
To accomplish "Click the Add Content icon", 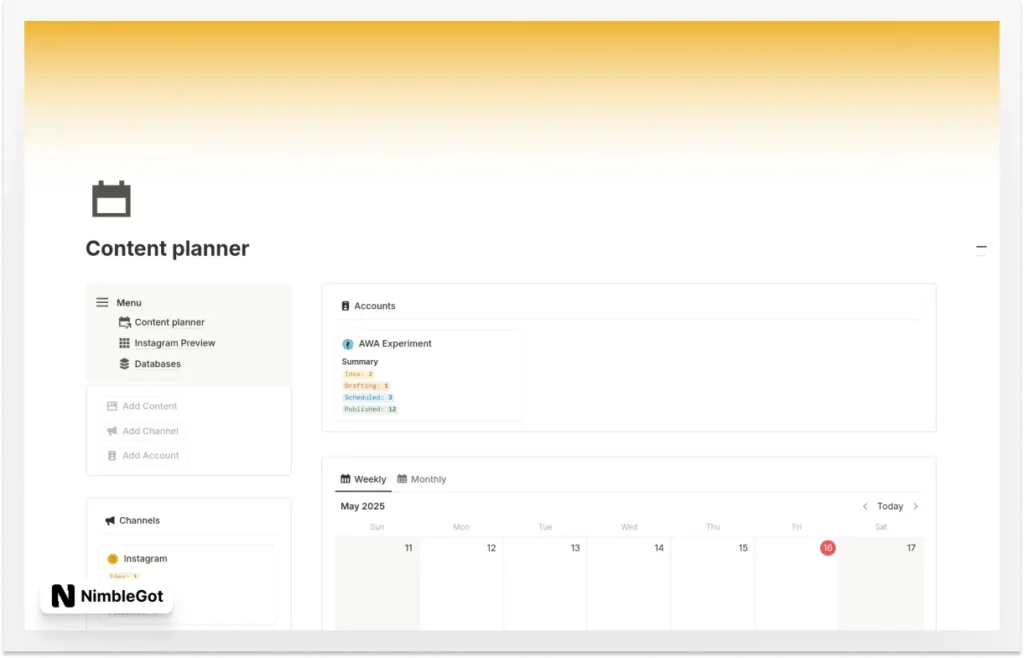I will pyautogui.click(x=113, y=406).
